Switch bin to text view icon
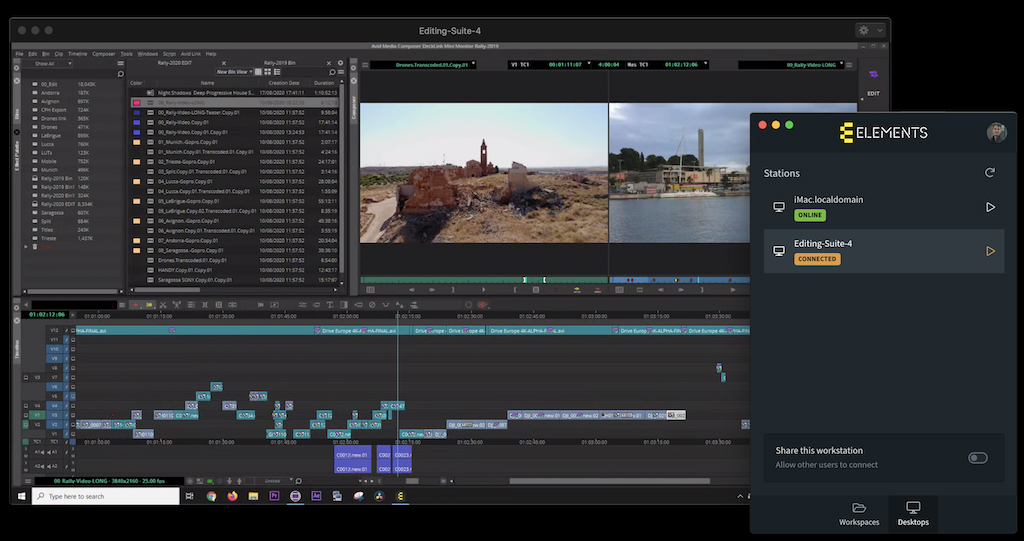1024x541 pixels. [x=259, y=72]
